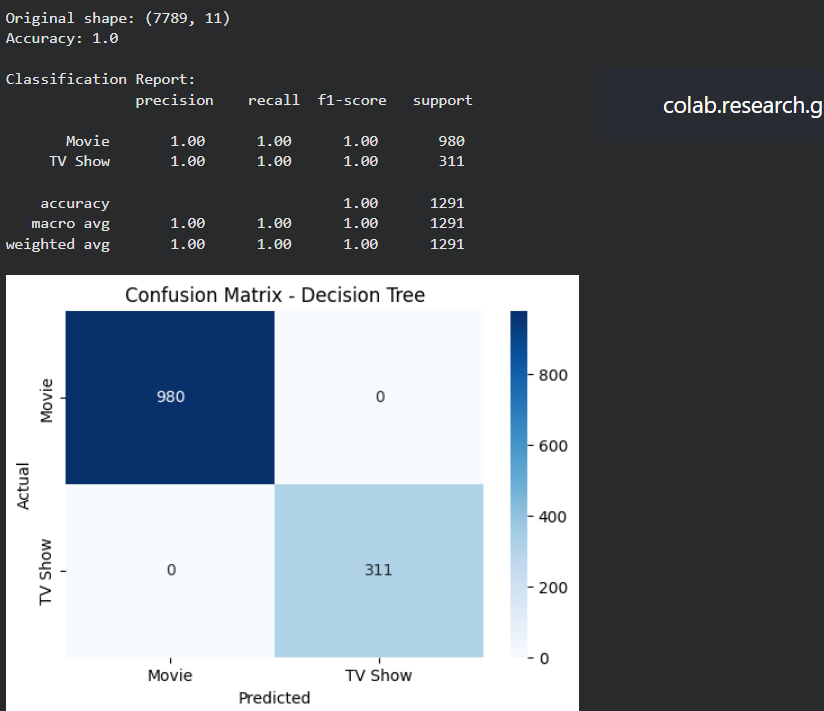
Task: Click the 'Movie' label under the x-axis
Action: pyautogui.click(x=170, y=675)
